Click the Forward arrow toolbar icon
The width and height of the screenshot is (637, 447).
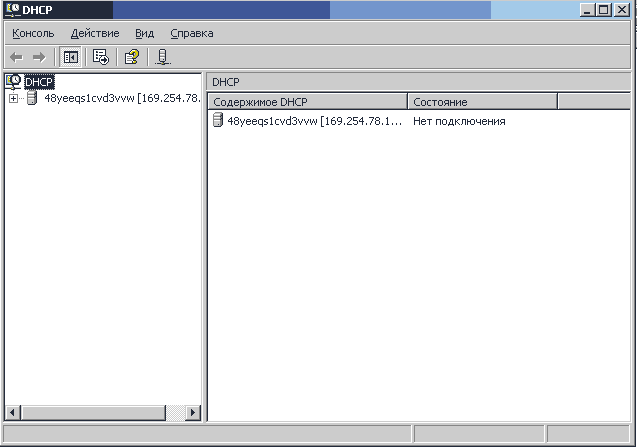(39, 57)
